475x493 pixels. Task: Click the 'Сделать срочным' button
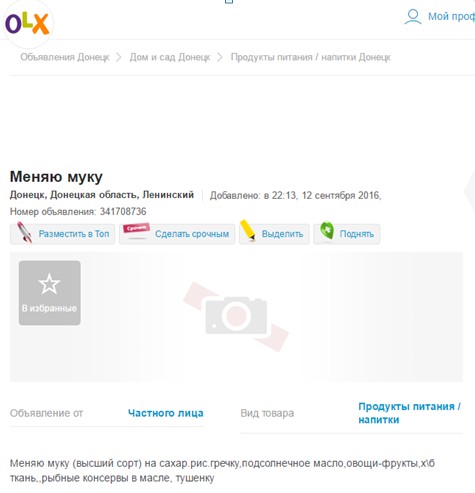pos(177,234)
